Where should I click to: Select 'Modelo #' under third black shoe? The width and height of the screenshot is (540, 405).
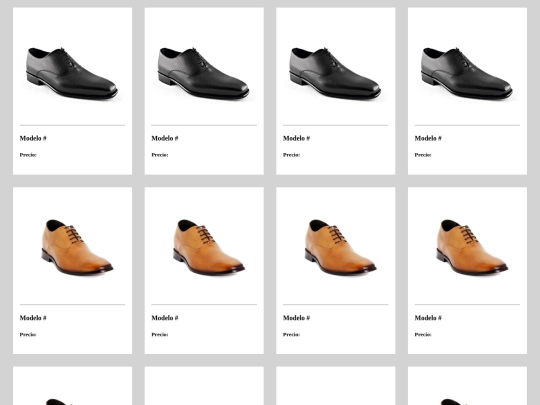point(297,138)
